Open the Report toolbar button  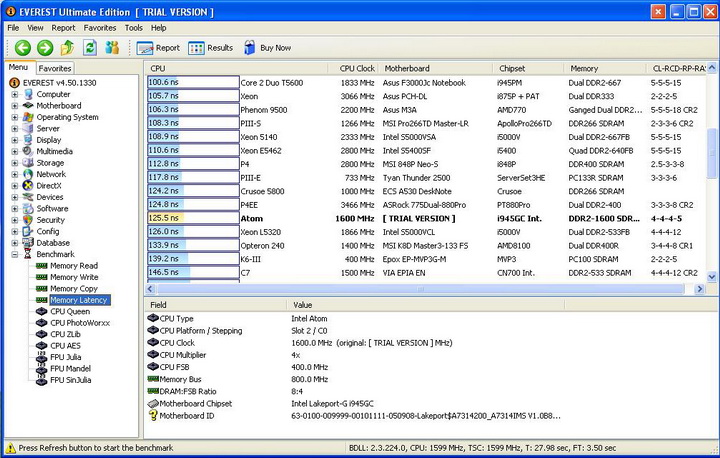coord(158,48)
